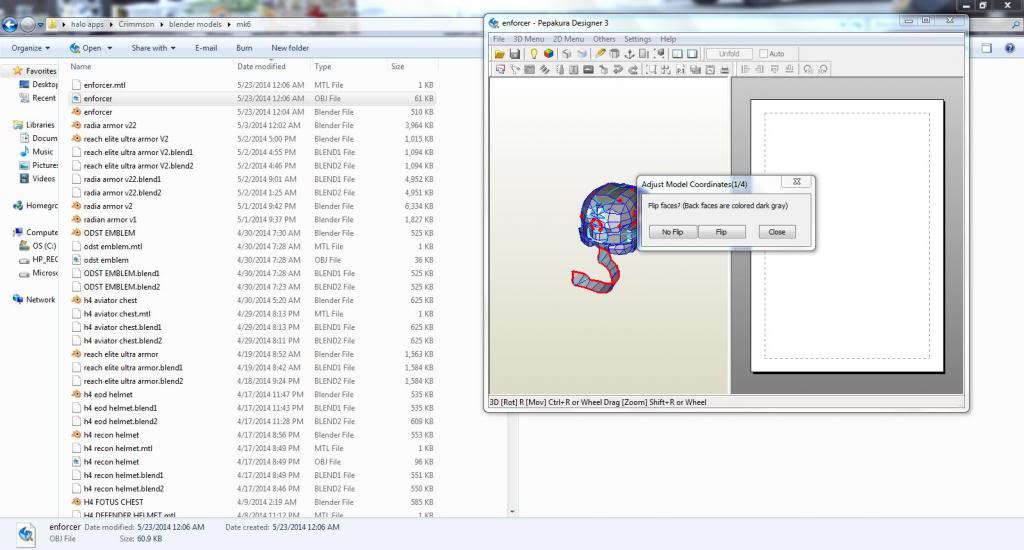Click the anchor icon in Pepakura toolbar
This screenshot has height=550, width=1024.
point(630,54)
